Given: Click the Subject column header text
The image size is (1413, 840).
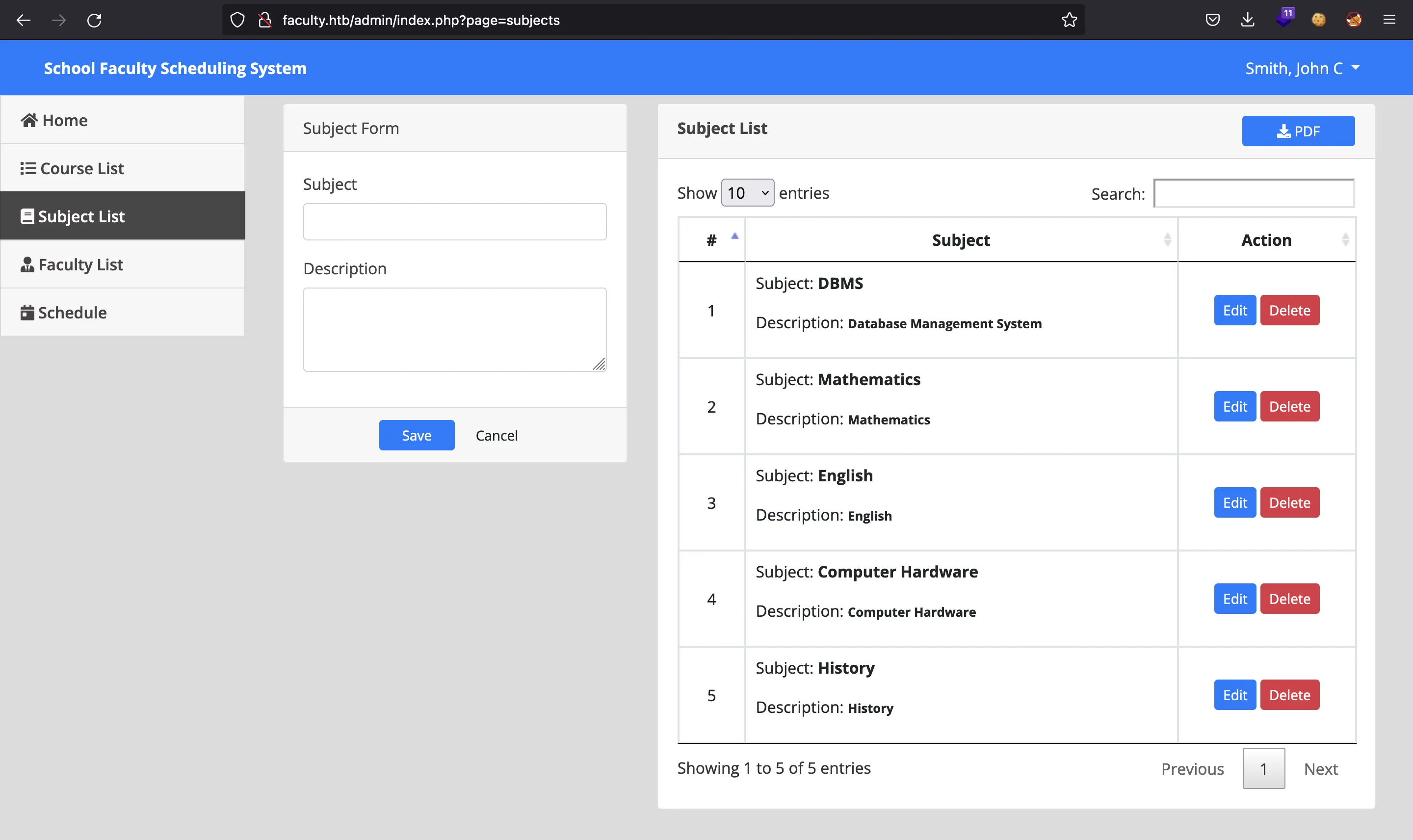Looking at the screenshot, I should point(961,240).
